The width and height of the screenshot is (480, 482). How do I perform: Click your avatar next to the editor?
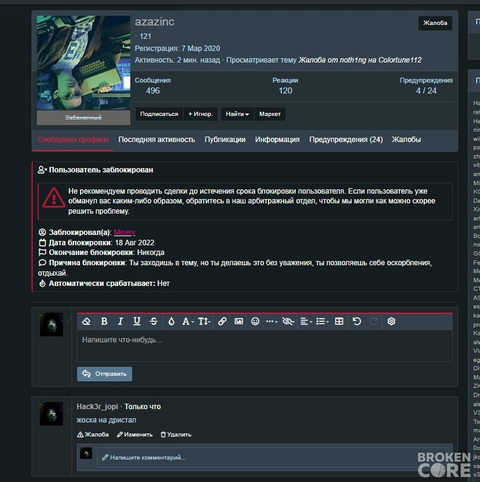click(51, 324)
